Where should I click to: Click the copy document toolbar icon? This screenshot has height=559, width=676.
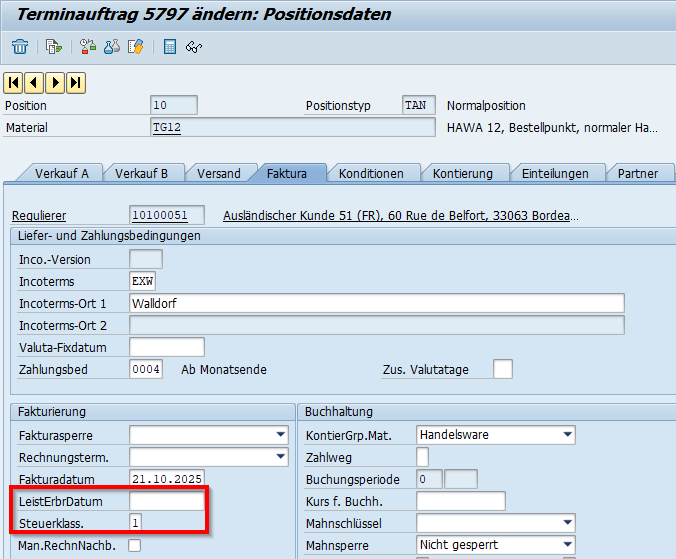tap(53, 47)
